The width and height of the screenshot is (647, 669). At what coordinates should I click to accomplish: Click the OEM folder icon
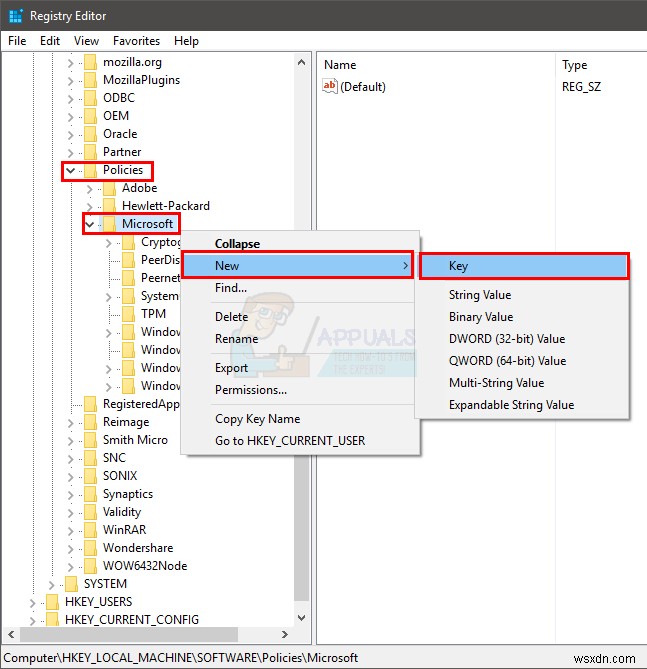tap(90, 116)
